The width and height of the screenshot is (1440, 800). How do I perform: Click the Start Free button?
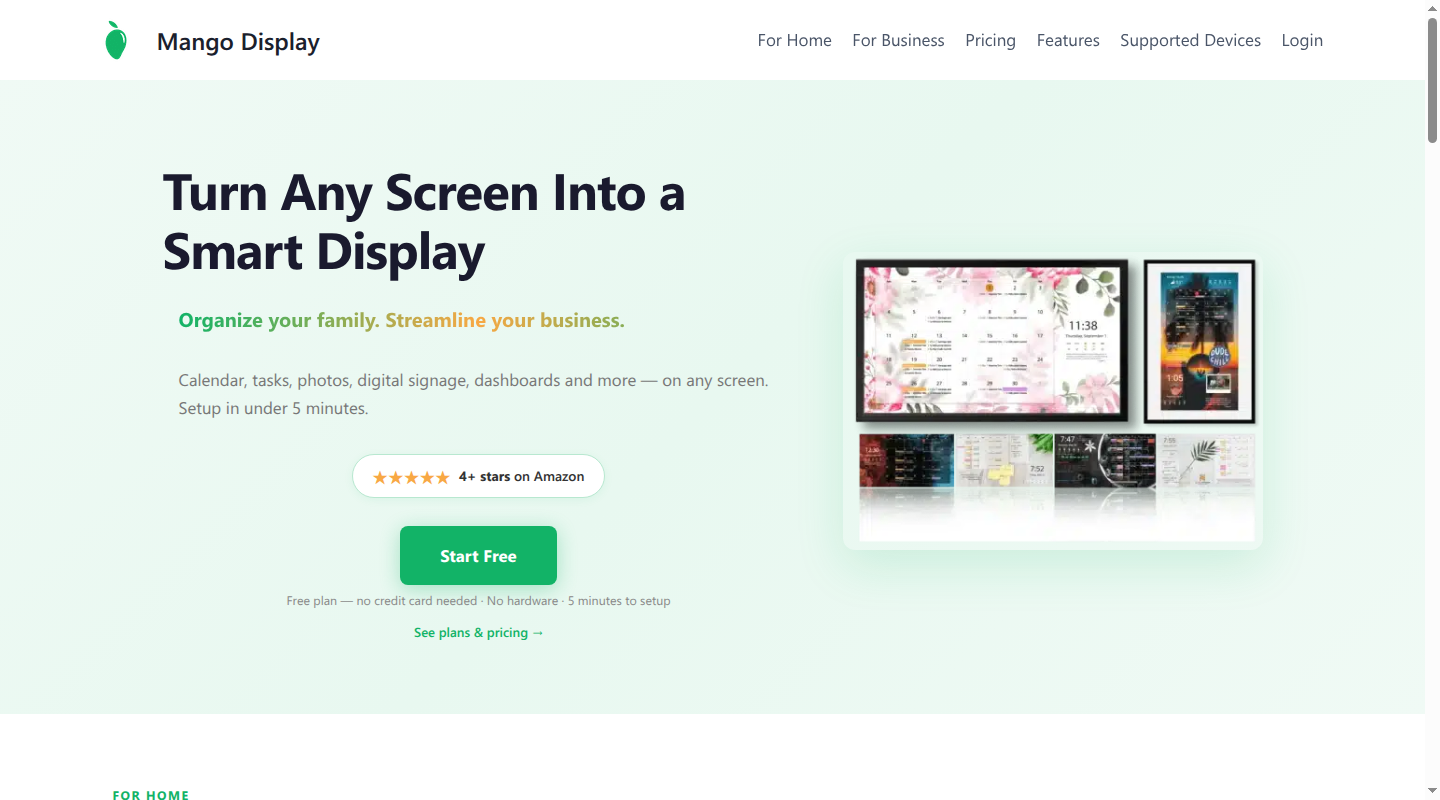tap(478, 556)
